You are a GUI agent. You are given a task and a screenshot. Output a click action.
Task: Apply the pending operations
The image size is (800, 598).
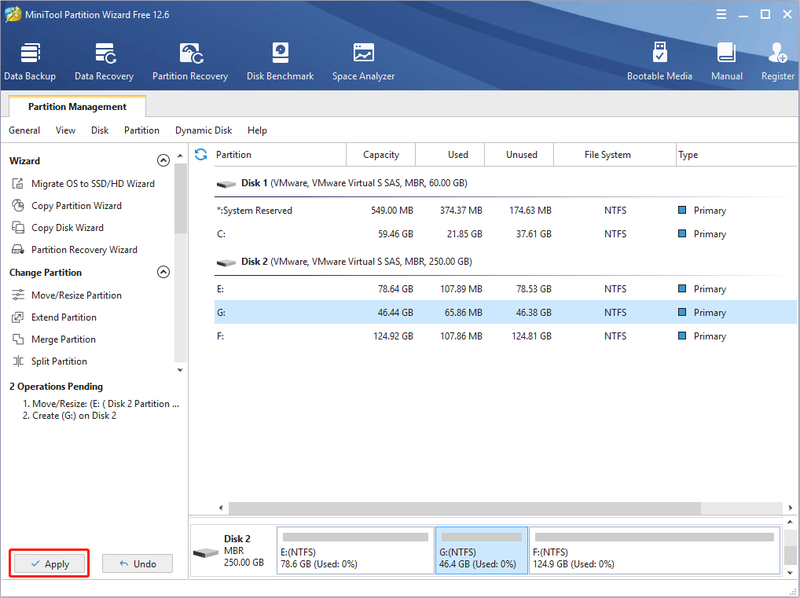[x=49, y=564]
